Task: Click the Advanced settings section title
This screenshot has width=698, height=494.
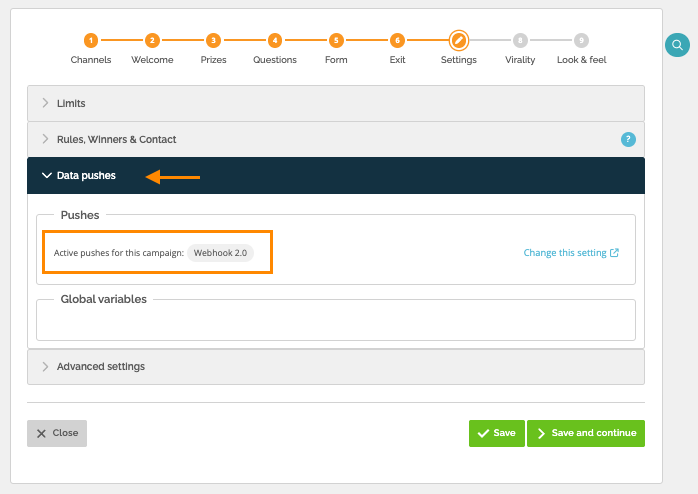Action: click(x=101, y=366)
